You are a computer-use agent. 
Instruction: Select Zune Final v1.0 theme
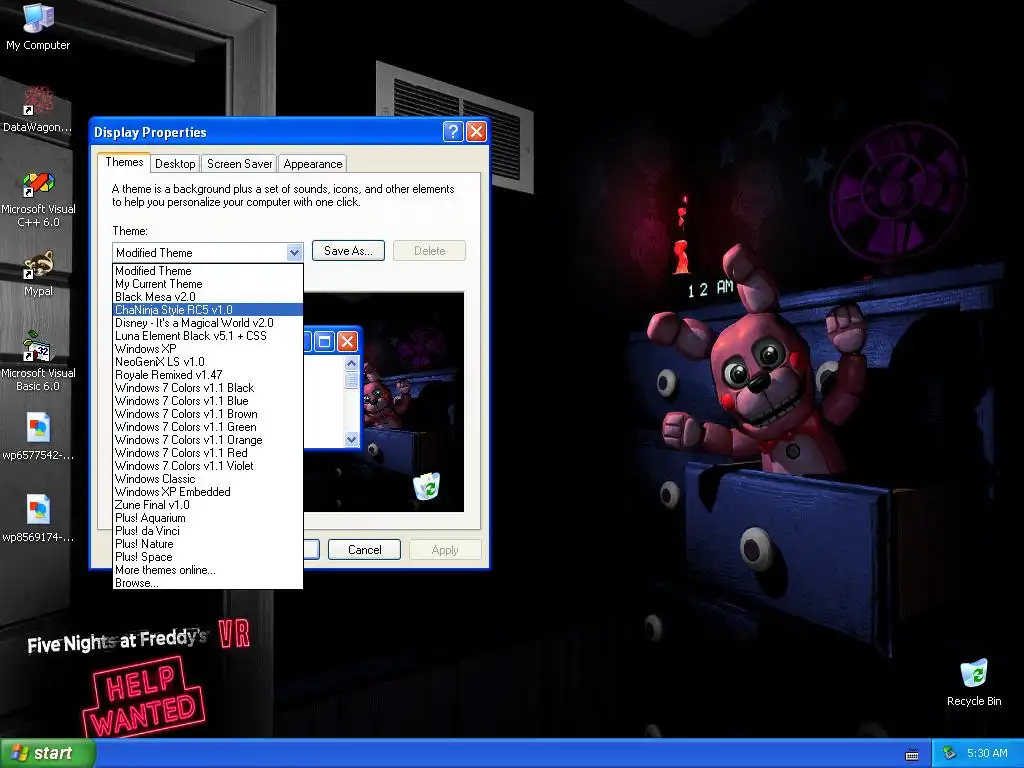pyautogui.click(x=208, y=505)
